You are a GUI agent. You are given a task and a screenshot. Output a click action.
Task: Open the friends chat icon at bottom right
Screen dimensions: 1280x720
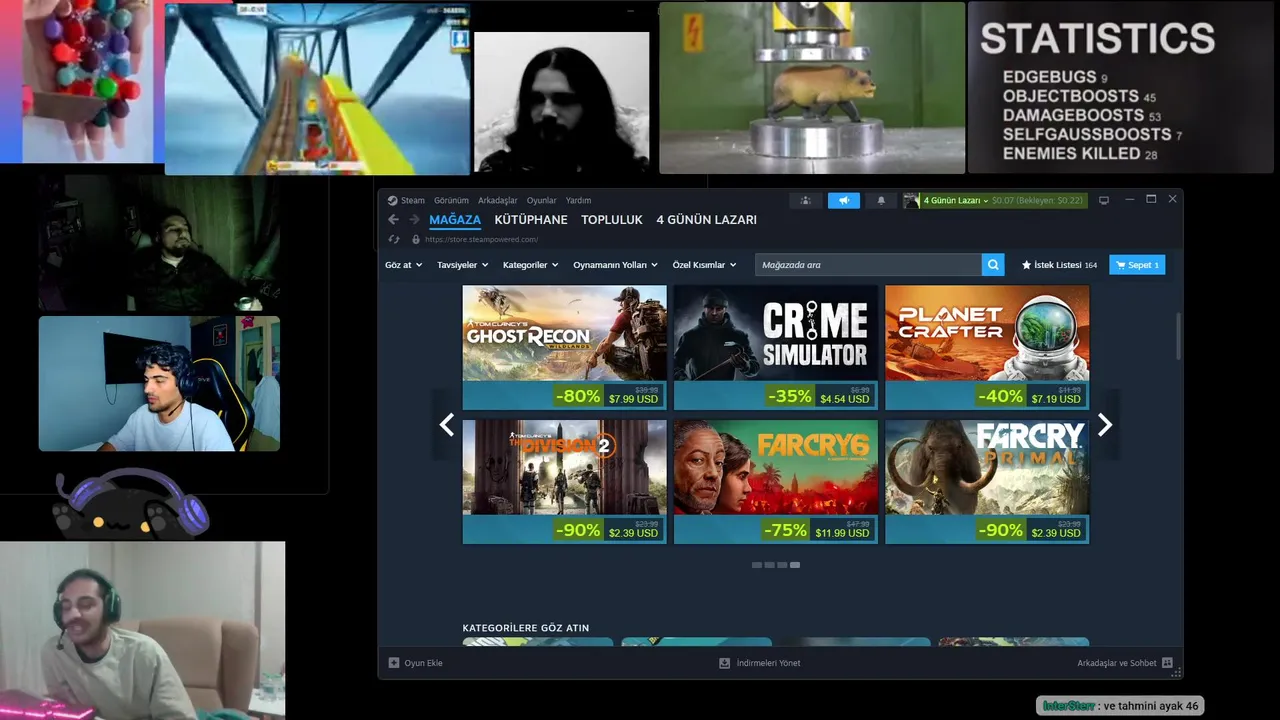pos(1168,663)
